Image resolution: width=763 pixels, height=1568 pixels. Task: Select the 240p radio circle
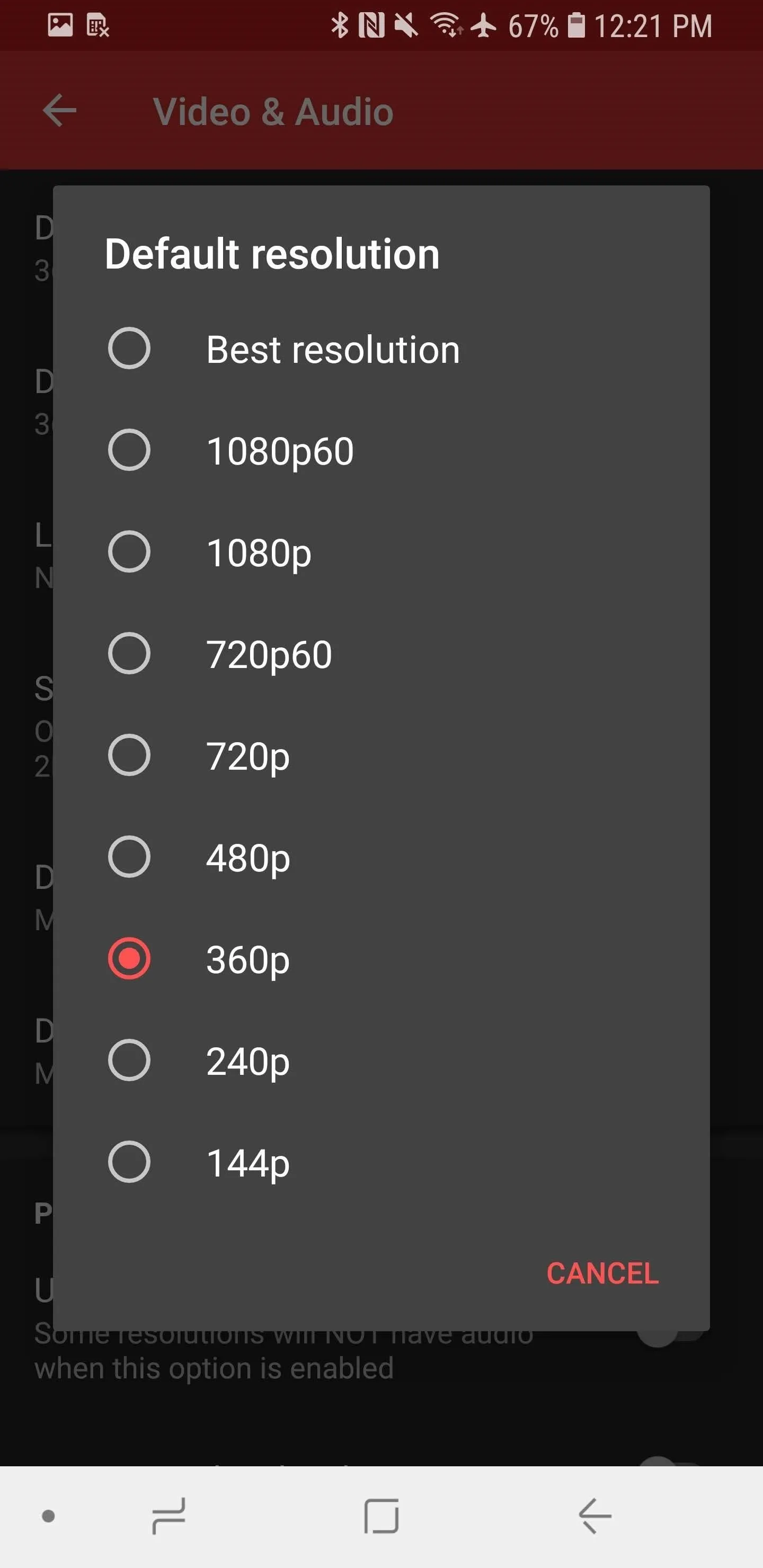(129, 1061)
